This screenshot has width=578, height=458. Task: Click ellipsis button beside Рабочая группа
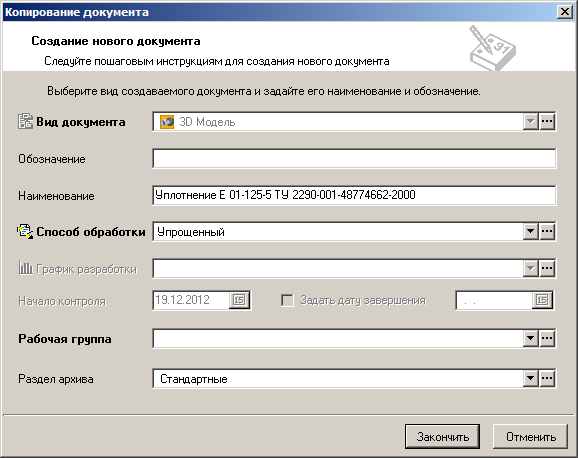(547, 338)
